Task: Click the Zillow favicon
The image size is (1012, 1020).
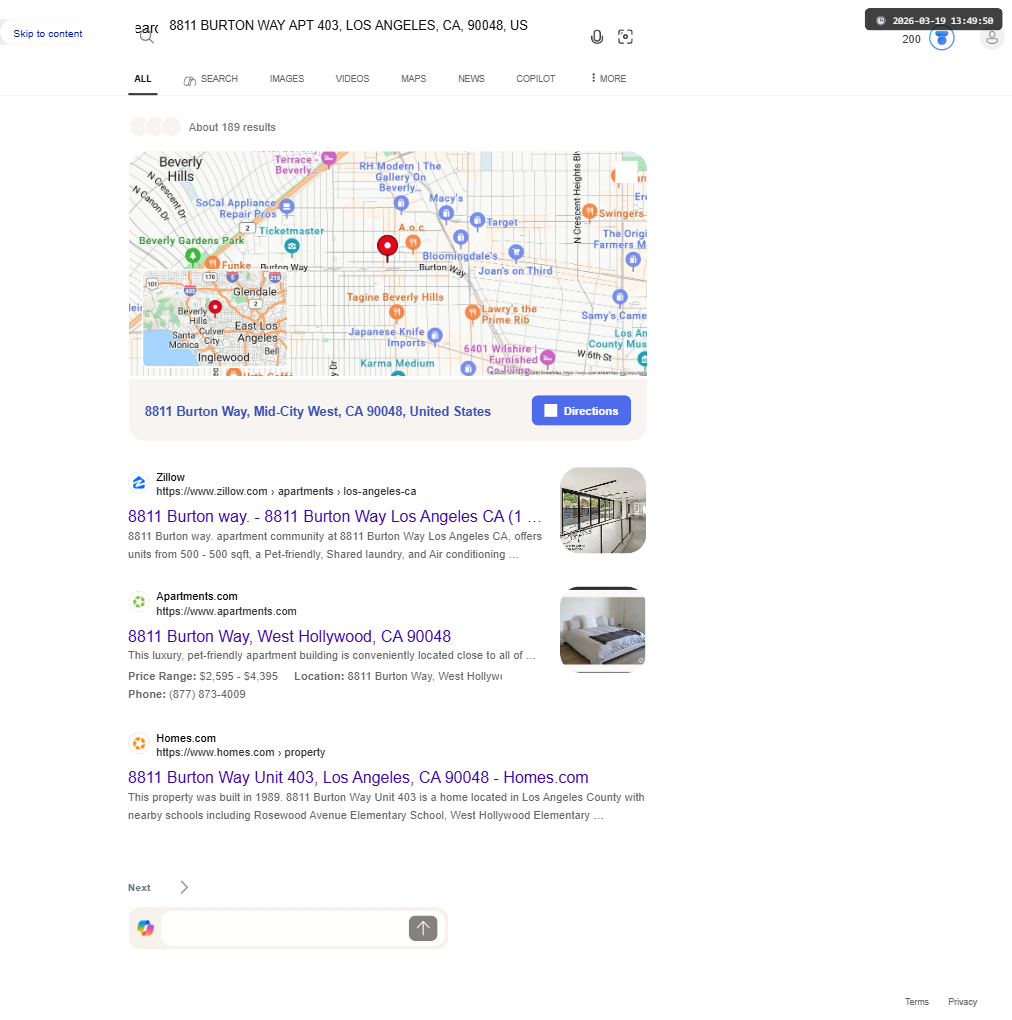Action: (x=139, y=483)
